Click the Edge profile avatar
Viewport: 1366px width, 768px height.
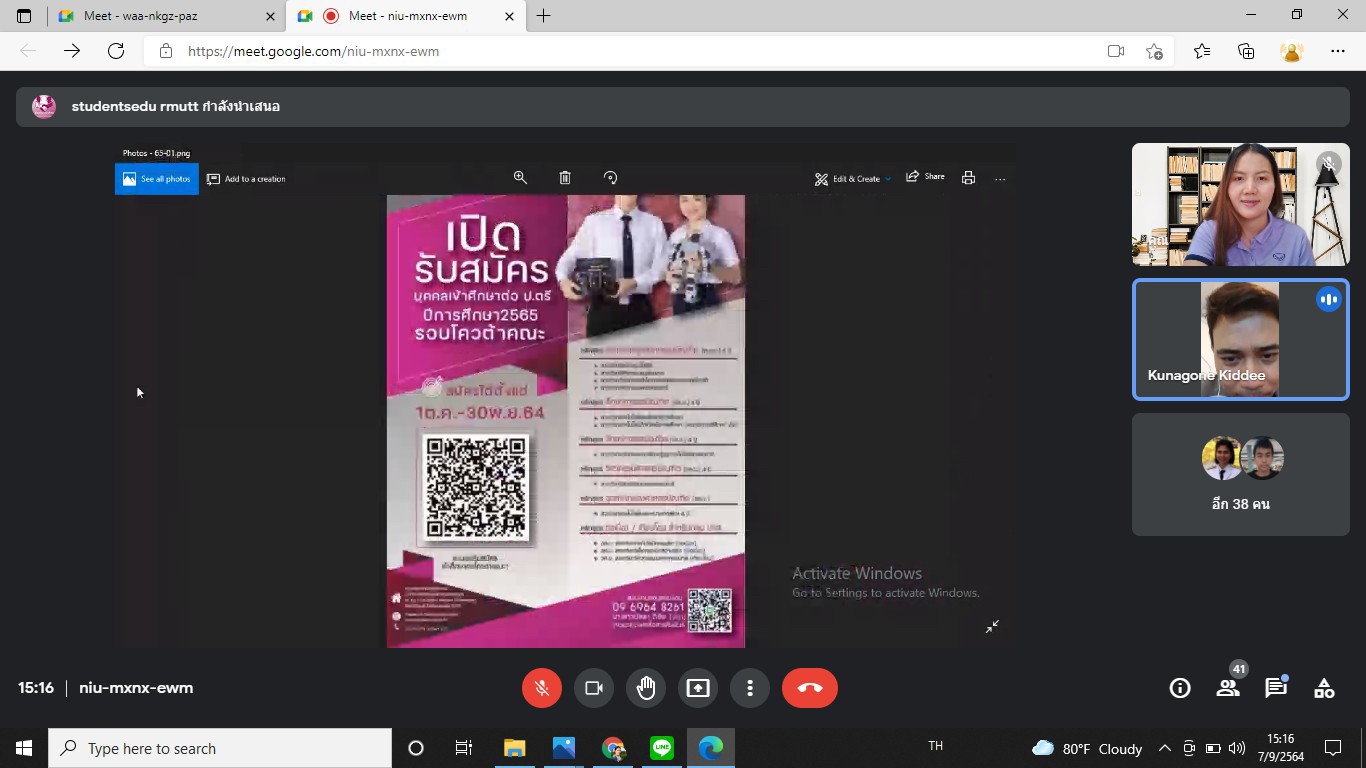[1292, 51]
